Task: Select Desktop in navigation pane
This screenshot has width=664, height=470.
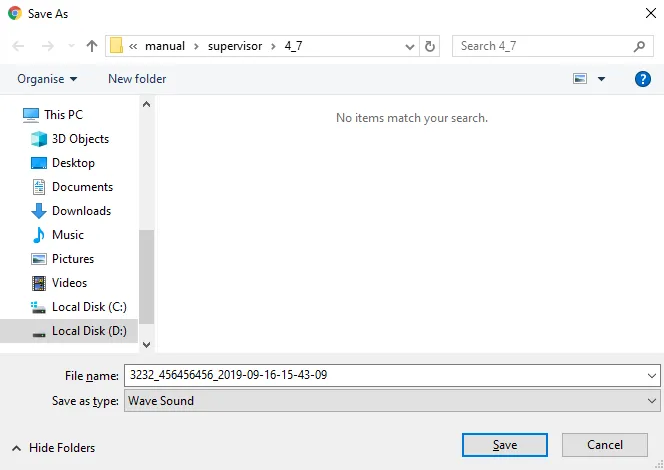Action: (x=73, y=163)
